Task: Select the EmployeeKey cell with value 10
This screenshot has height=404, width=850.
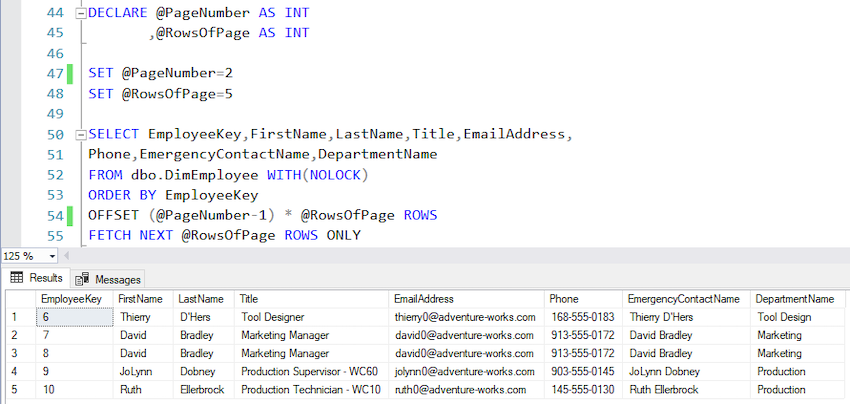Action: 74,390
